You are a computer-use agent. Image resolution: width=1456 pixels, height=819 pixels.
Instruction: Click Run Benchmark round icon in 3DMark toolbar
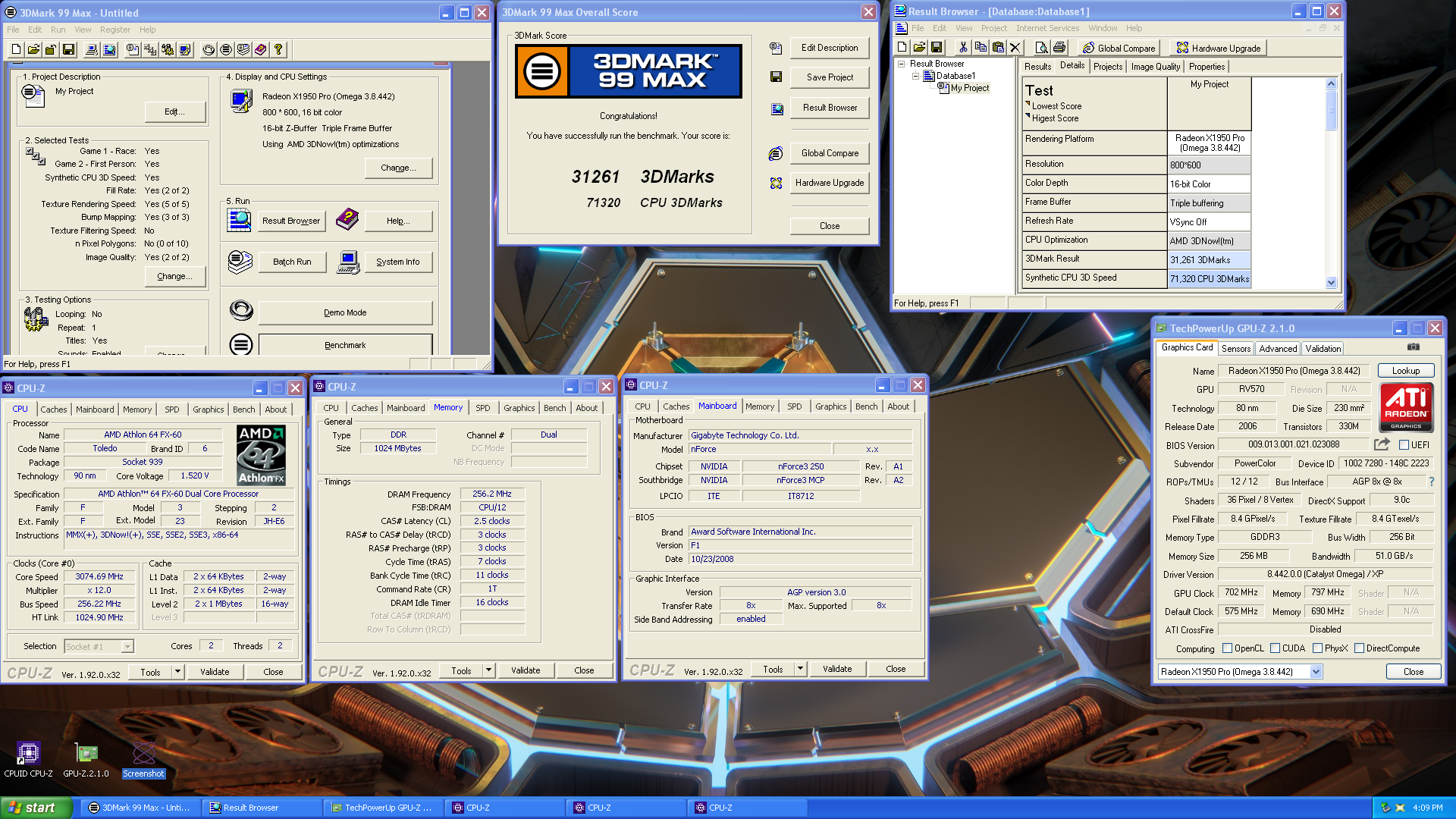[226, 49]
